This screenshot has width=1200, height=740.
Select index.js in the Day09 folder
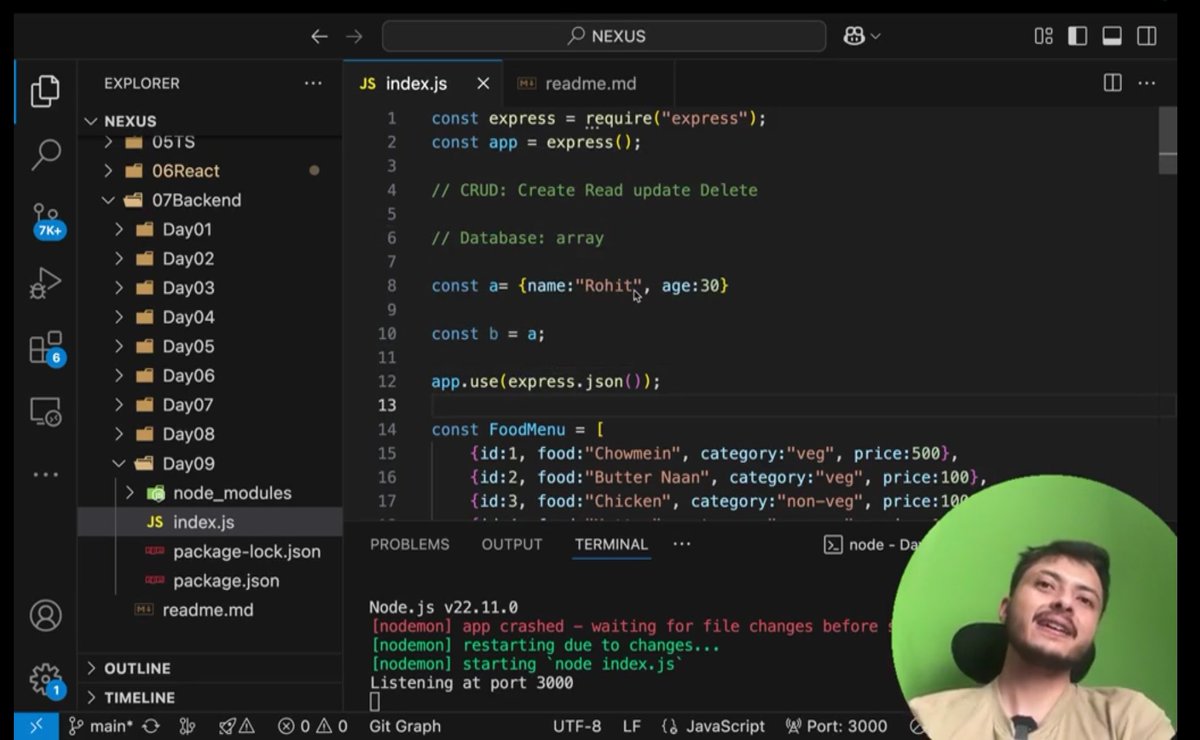203,521
